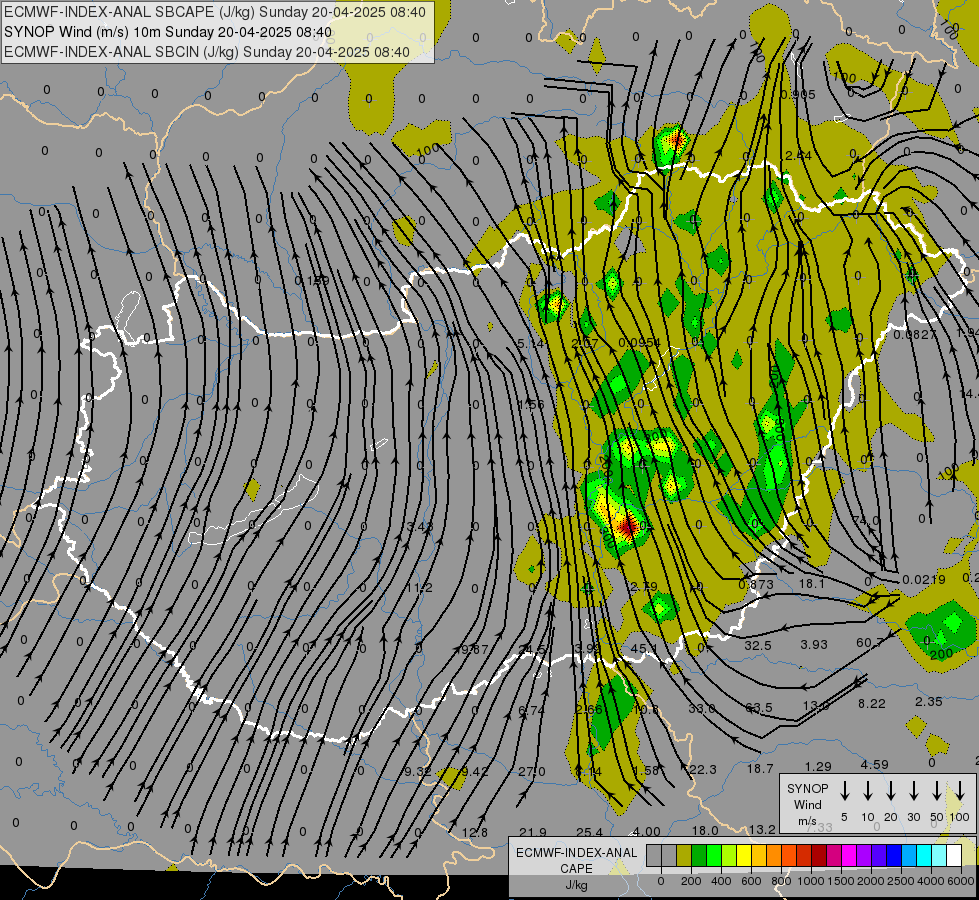The image size is (979, 900).
Task: Click the 27.0 value on the map
Action: (532, 771)
